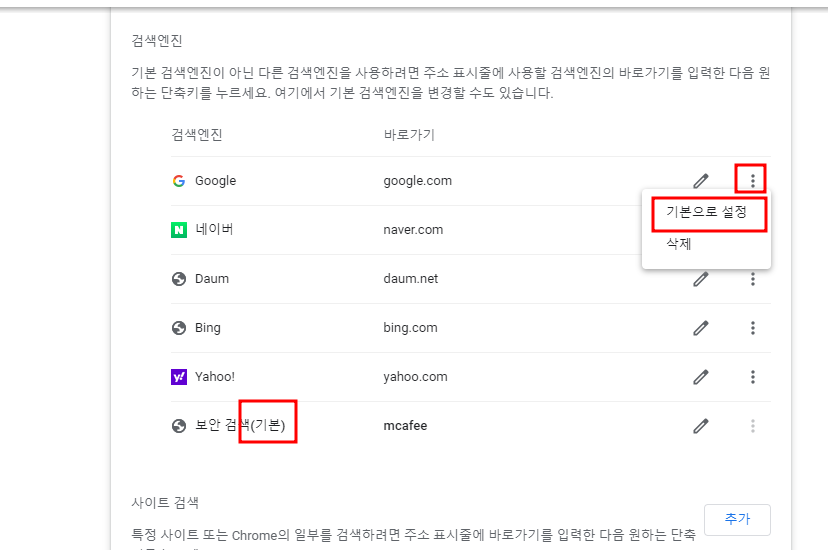Image resolution: width=828 pixels, height=550 pixels.
Task: Choose 기본으로 설정 from the popup menu
Action: click(x=707, y=212)
